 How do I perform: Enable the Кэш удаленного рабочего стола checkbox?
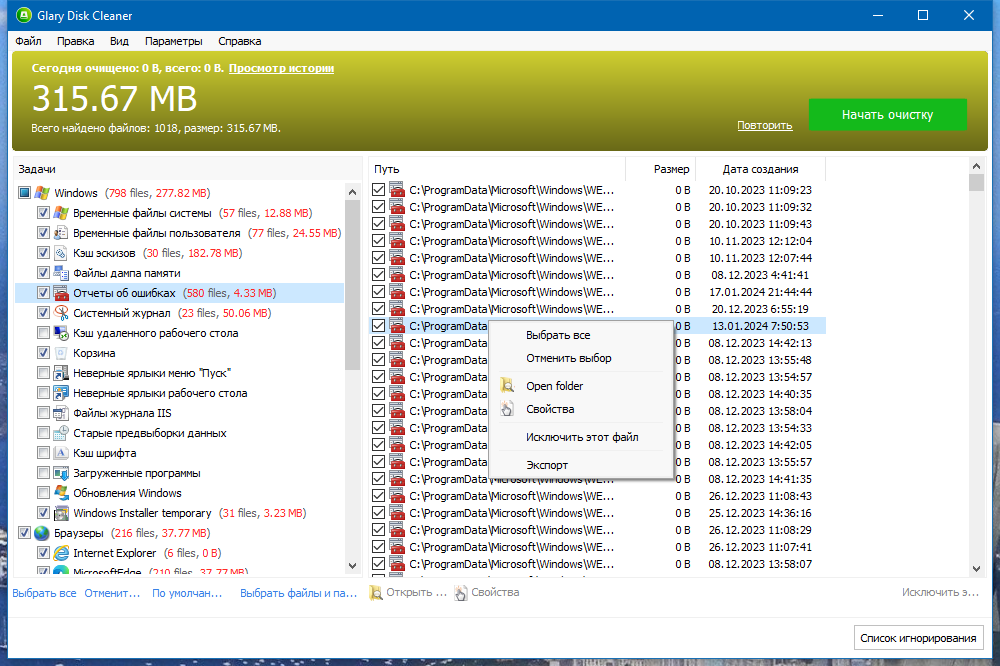coord(43,333)
